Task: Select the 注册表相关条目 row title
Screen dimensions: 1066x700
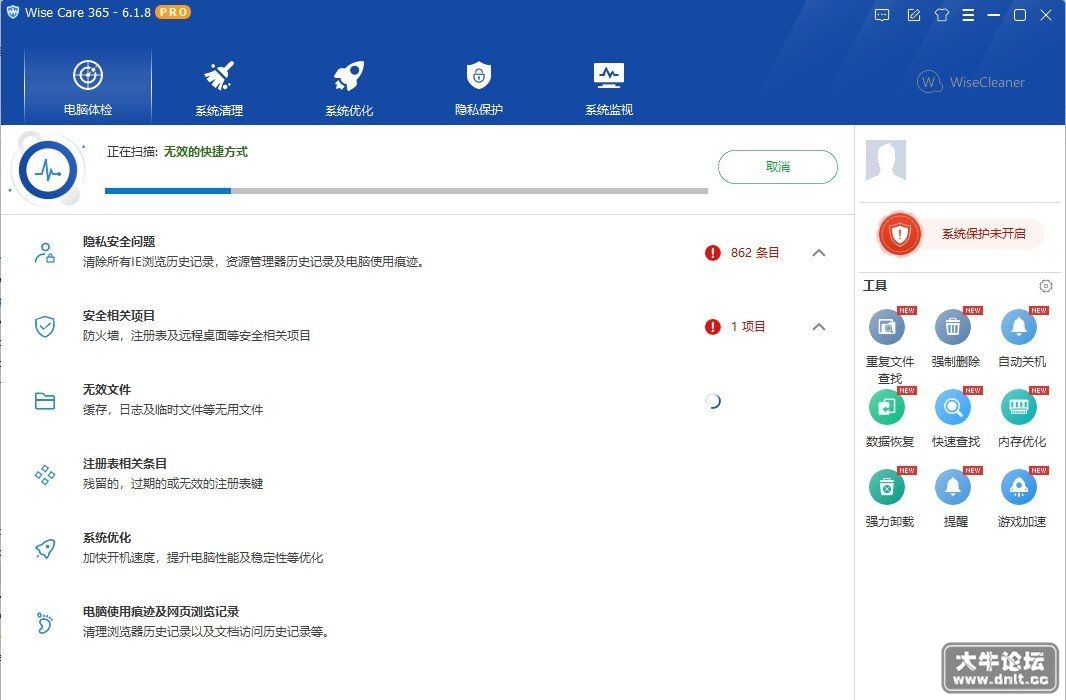Action: click(125, 463)
